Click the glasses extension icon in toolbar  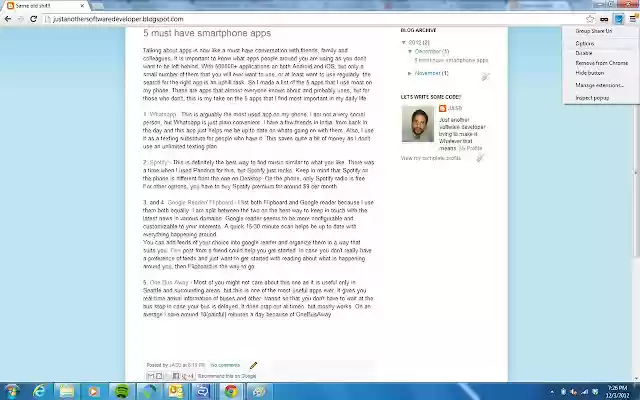click(604, 19)
